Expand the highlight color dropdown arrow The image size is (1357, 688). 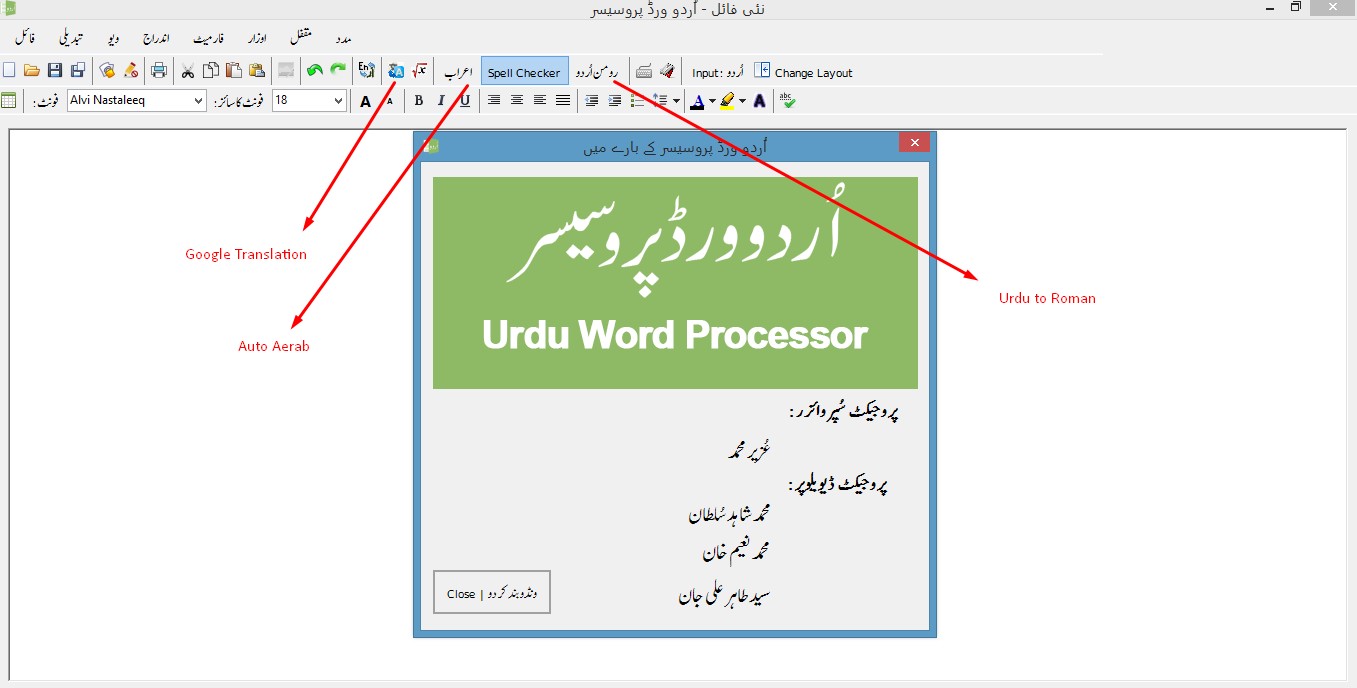pos(743,101)
